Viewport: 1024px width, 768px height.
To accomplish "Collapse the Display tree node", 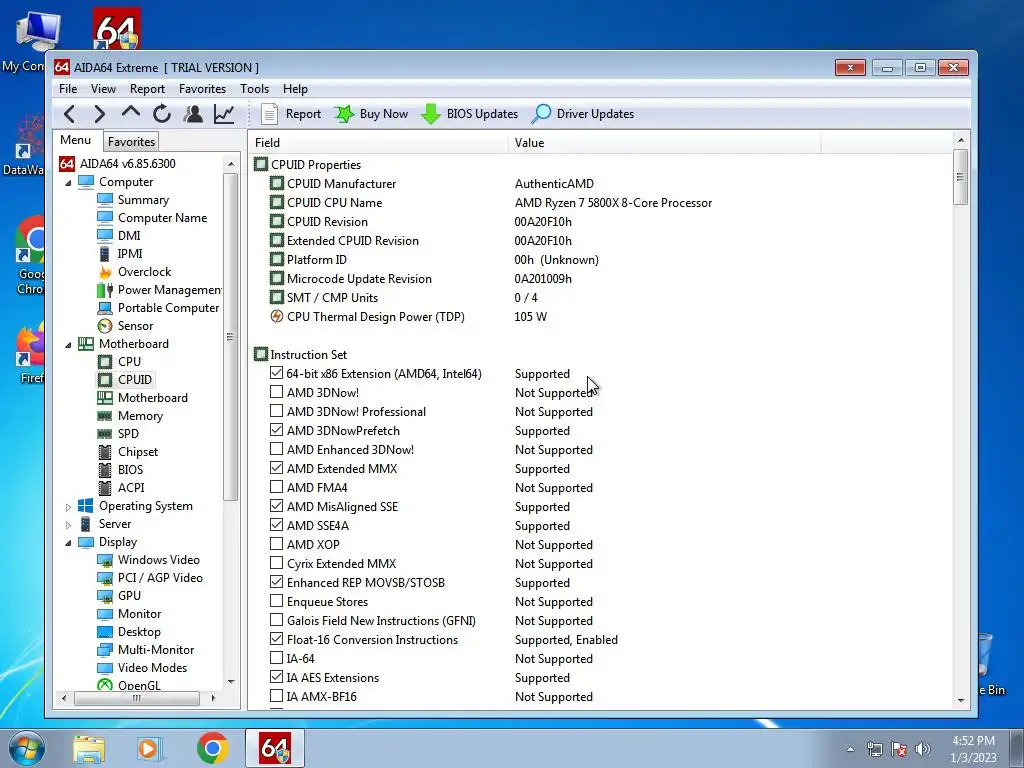I will [69, 543].
